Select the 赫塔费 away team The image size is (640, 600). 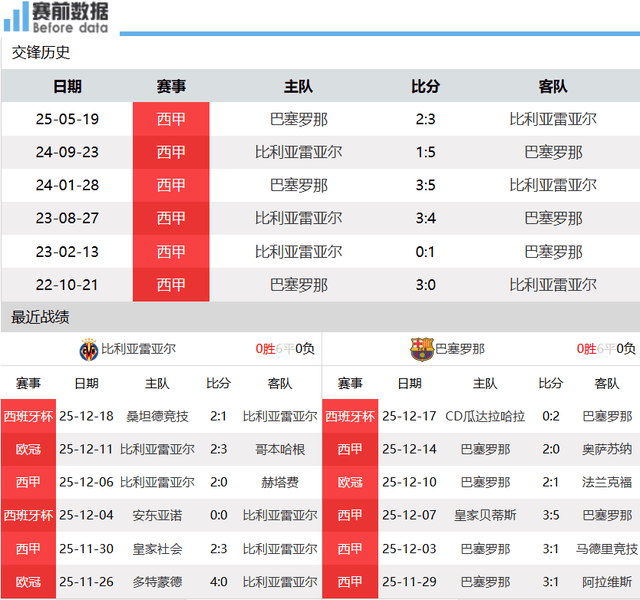tap(279, 482)
